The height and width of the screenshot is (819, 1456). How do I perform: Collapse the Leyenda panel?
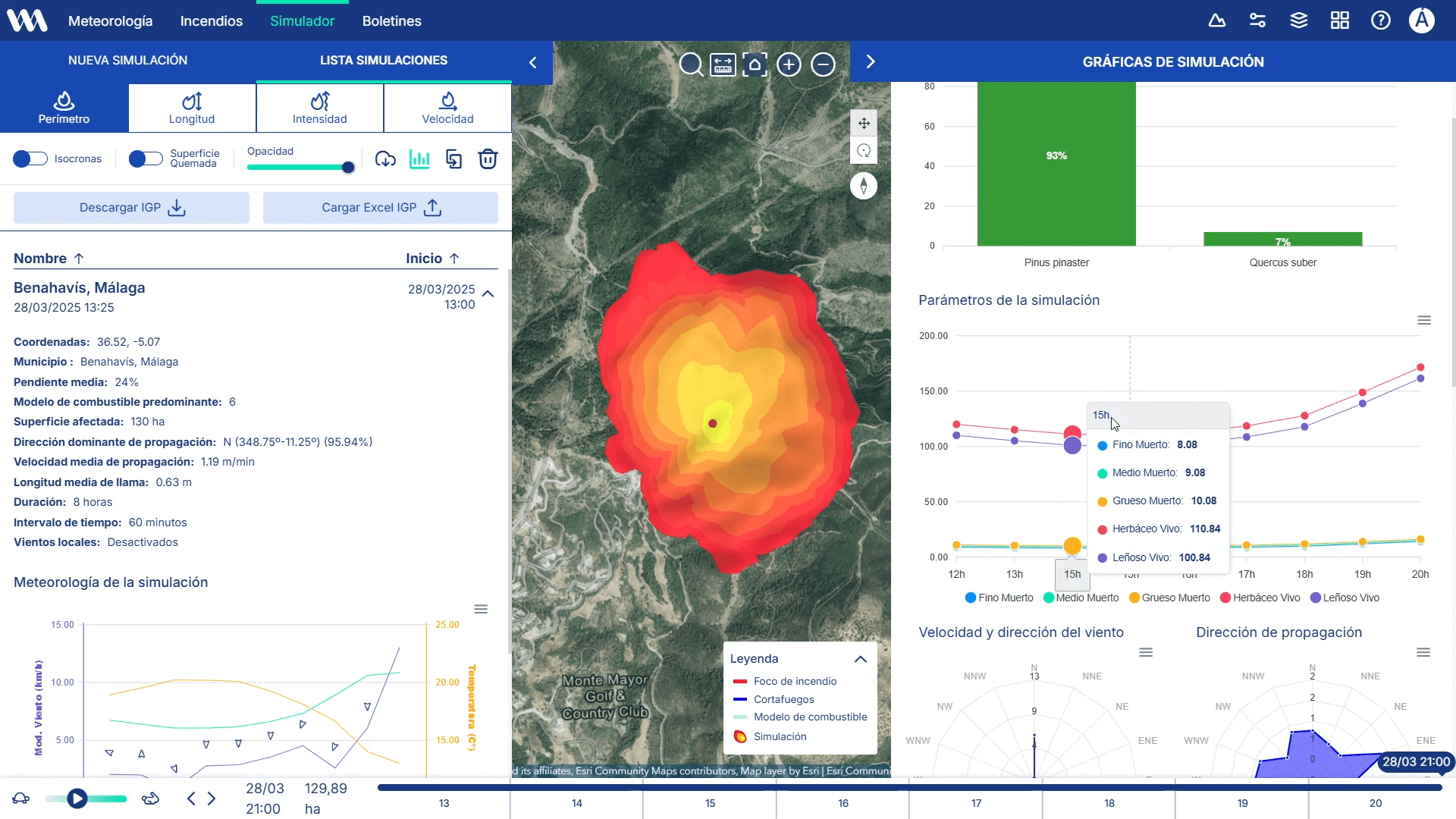click(x=860, y=659)
